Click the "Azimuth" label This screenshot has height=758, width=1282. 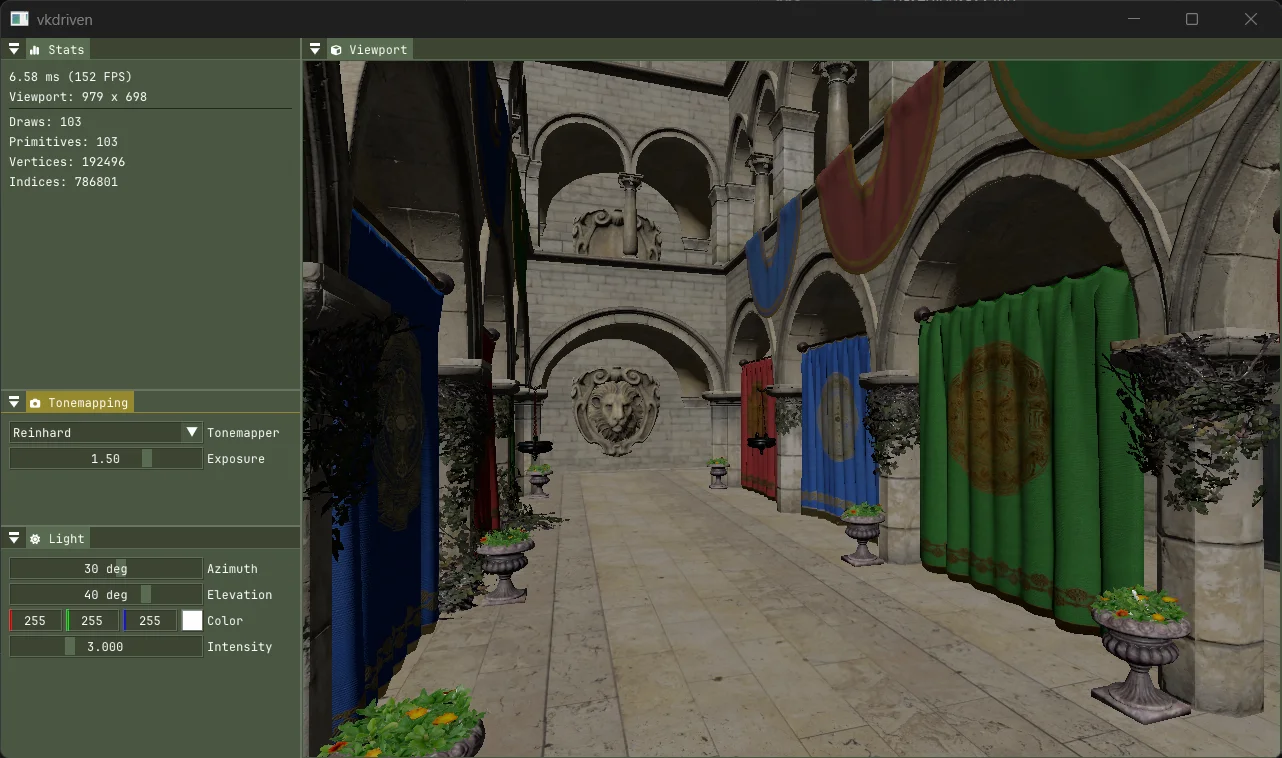232,568
